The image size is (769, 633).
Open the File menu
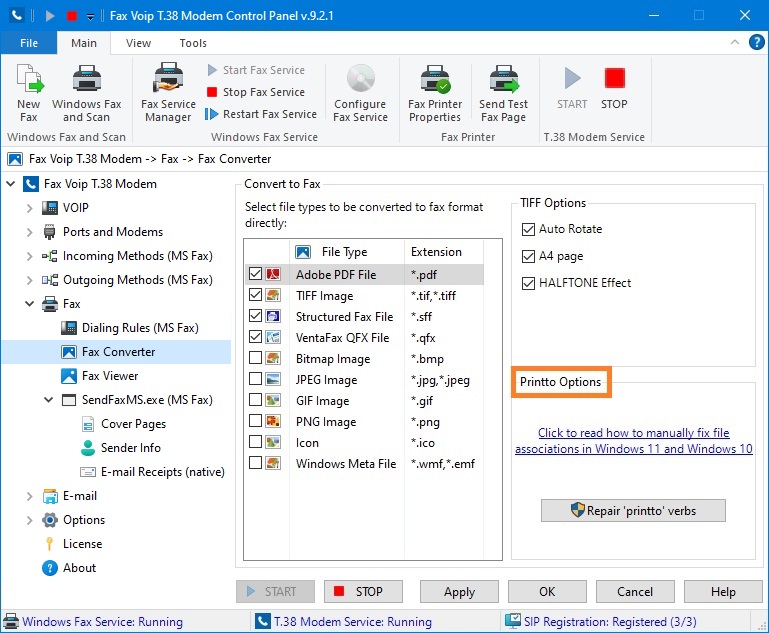coord(29,43)
